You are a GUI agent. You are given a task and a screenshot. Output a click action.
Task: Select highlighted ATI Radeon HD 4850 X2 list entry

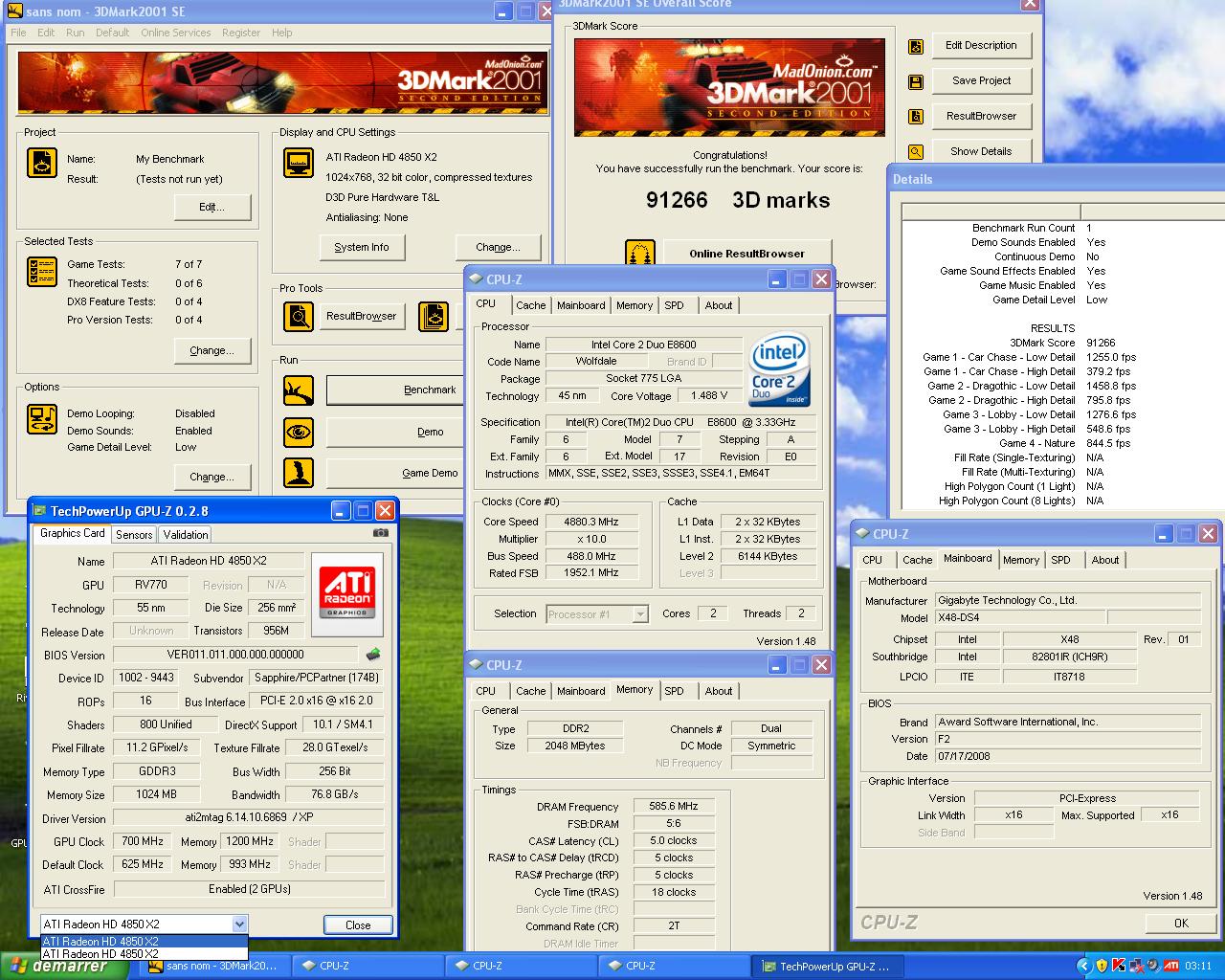pyautogui.click(x=145, y=941)
